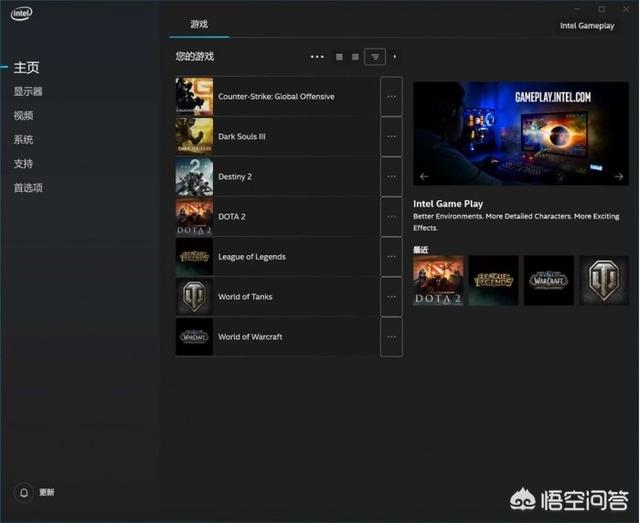Open the World of Tanks options menu
The height and width of the screenshot is (523, 640).
pyautogui.click(x=391, y=296)
